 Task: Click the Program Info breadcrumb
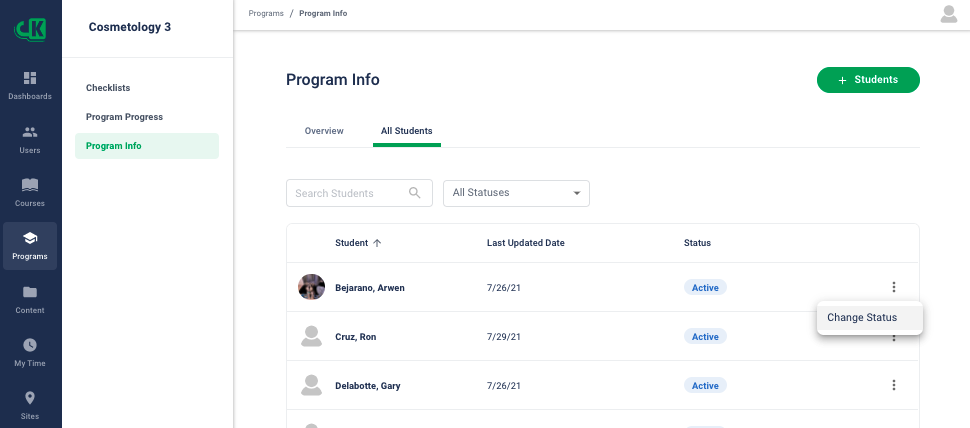[323, 13]
